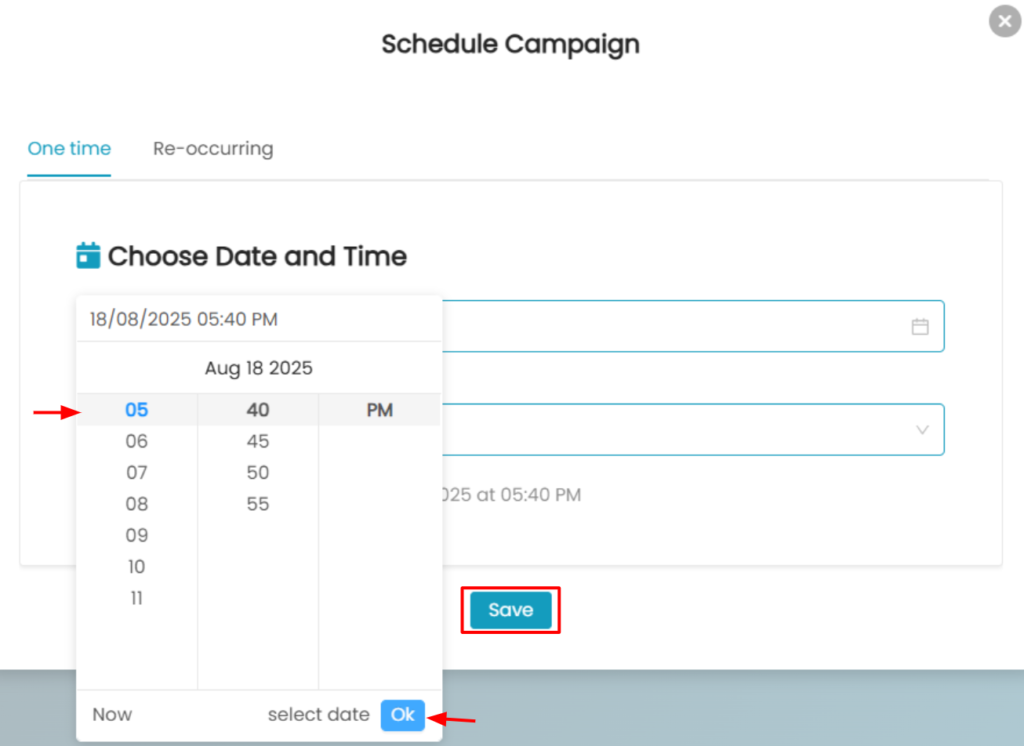1024x746 pixels.
Task: Select the One time tab
Action: coord(69,149)
